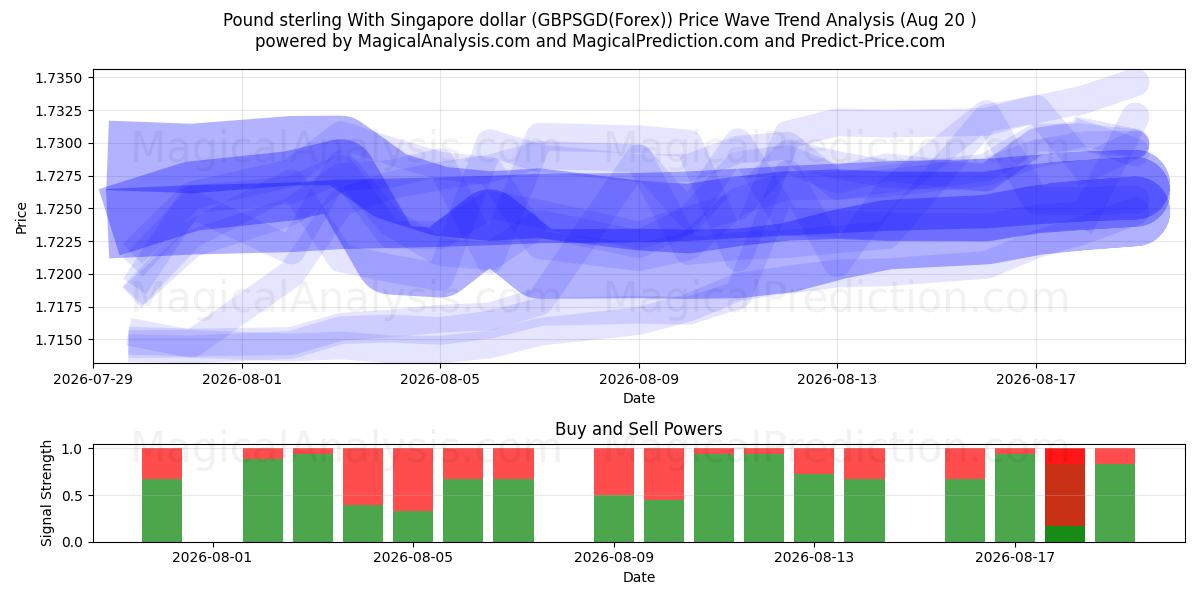Click the 2026-08-13 label under the bar chart

point(815,558)
